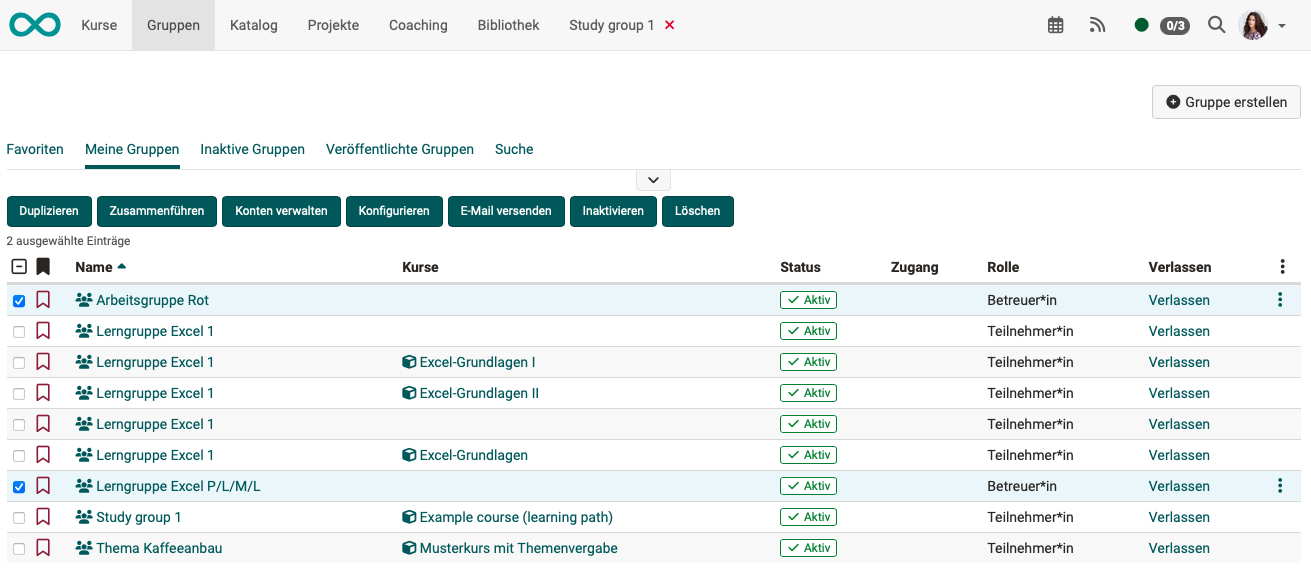The width and height of the screenshot is (1311, 568).
Task: Click the course cube icon for Musterkurs mit Themenvergabe
Action: [409, 548]
